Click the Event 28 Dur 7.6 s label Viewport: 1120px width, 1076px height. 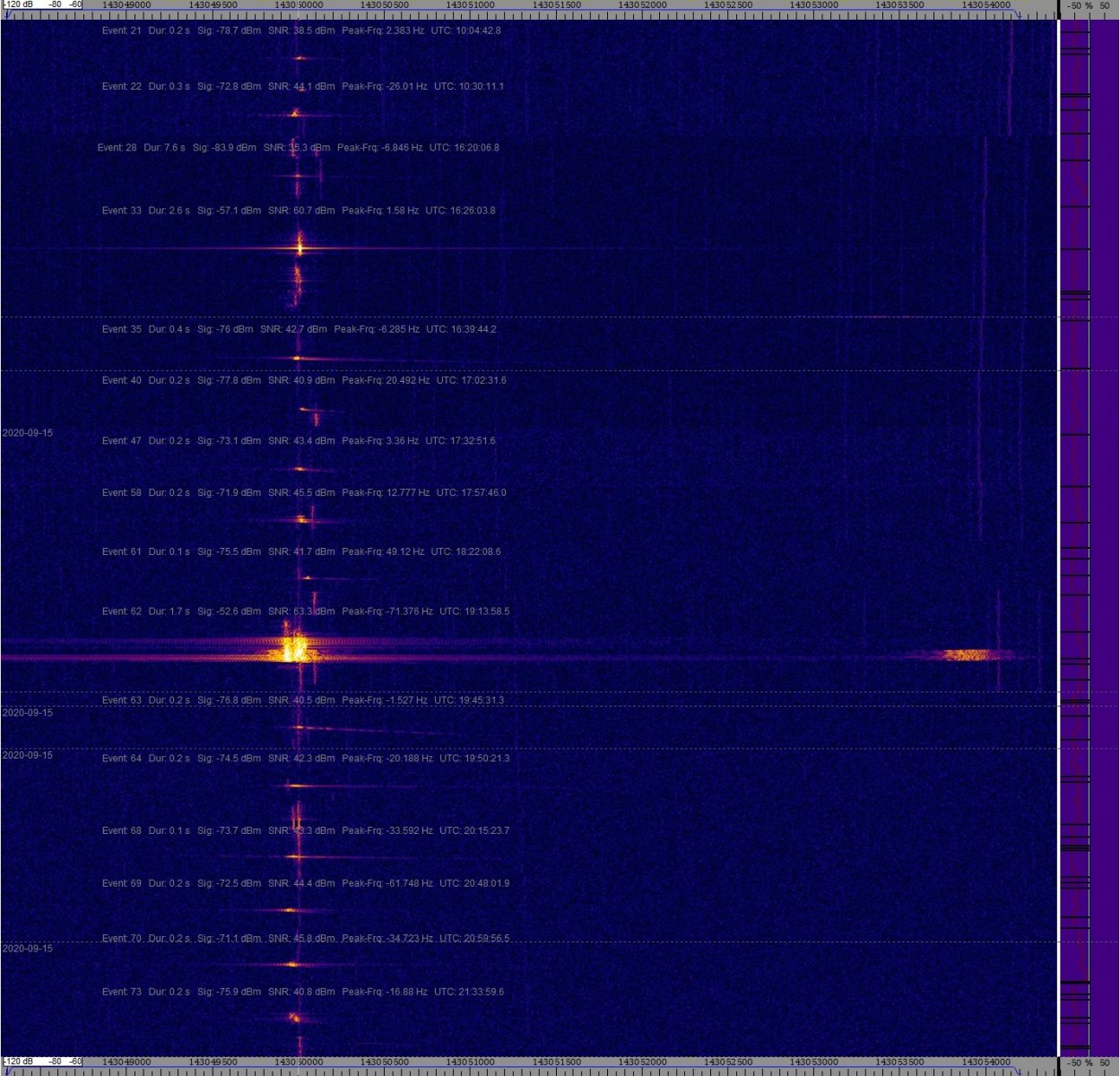(299, 147)
